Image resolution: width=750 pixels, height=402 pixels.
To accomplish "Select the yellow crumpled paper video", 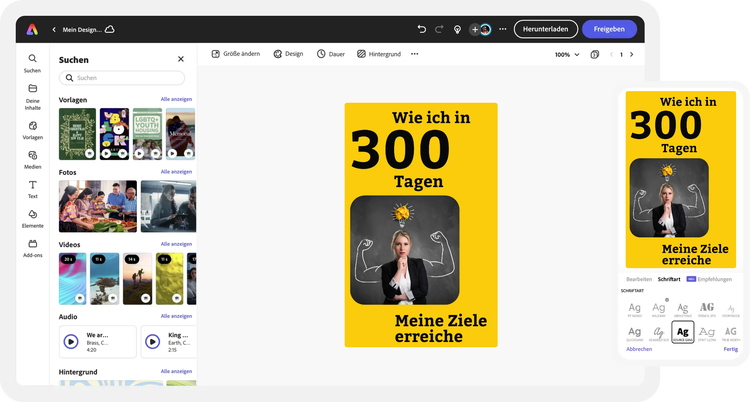I will click(170, 279).
